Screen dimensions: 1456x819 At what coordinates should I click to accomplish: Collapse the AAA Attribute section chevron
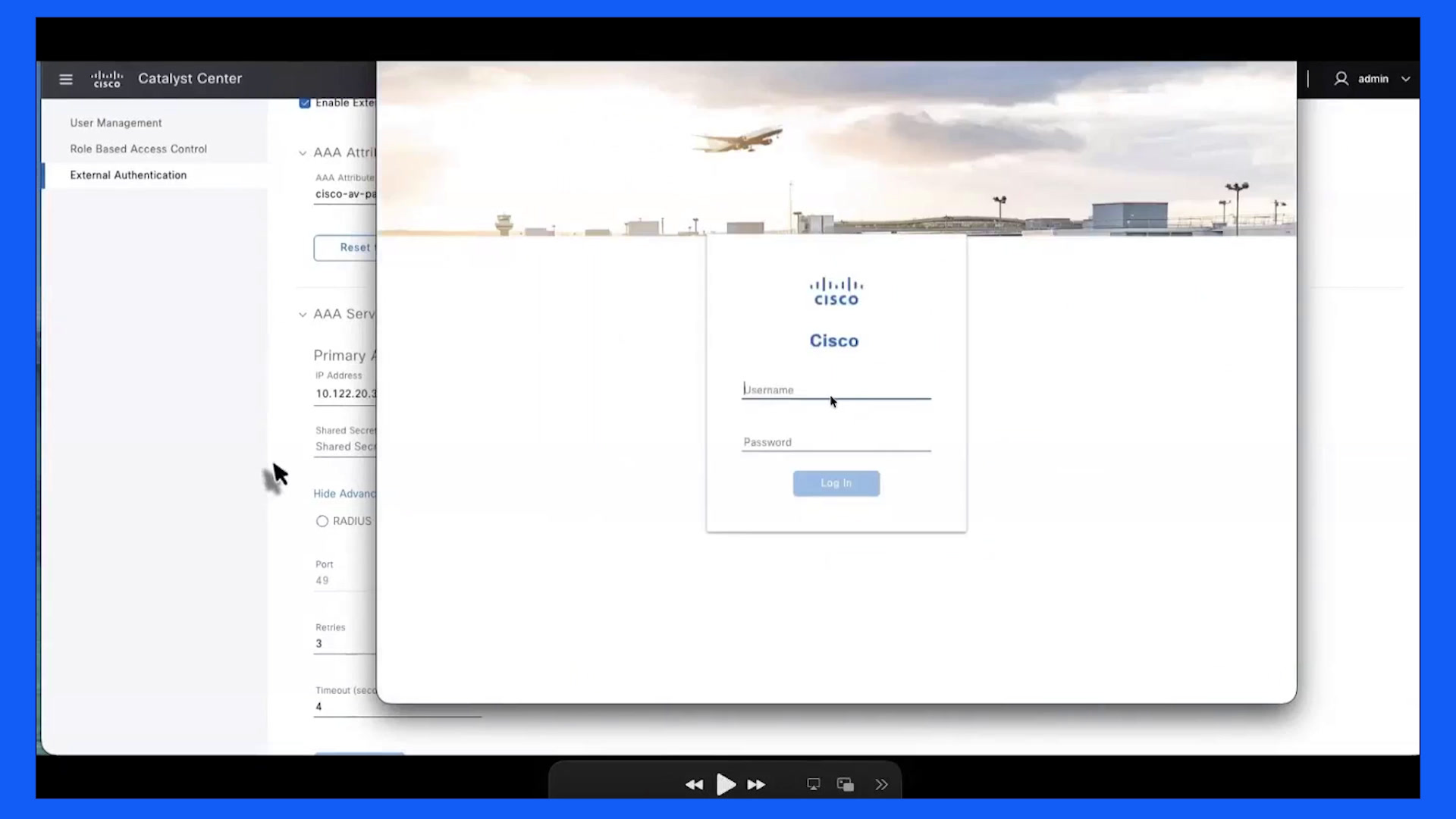tap(303, 153)
